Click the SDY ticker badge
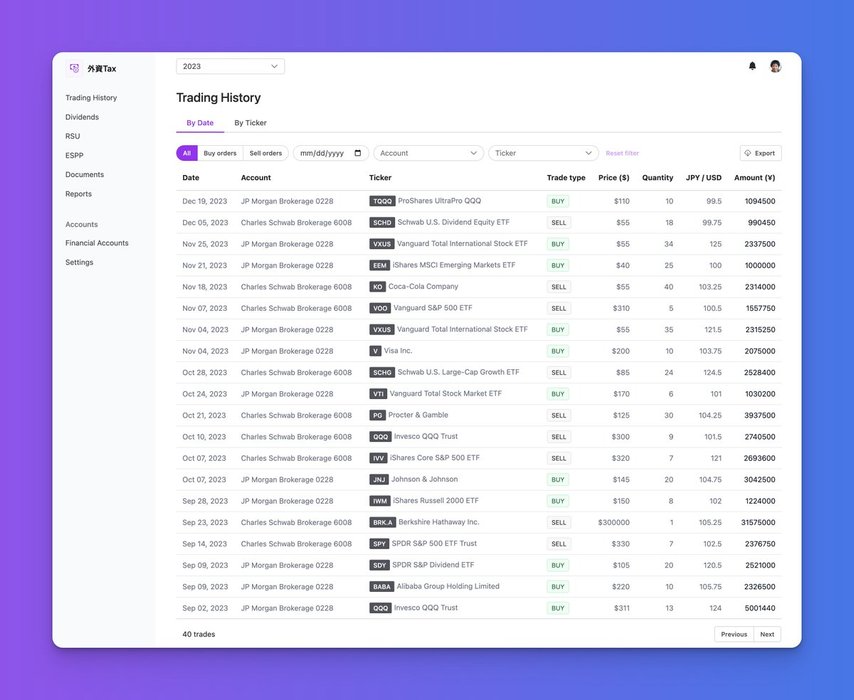The image size is (854, 700). tap(379, 565)
